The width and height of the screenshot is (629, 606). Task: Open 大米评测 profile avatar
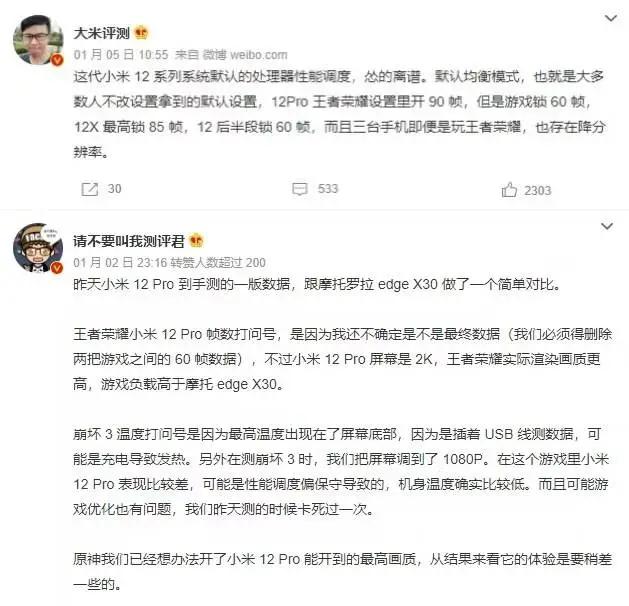click(38, 40)
